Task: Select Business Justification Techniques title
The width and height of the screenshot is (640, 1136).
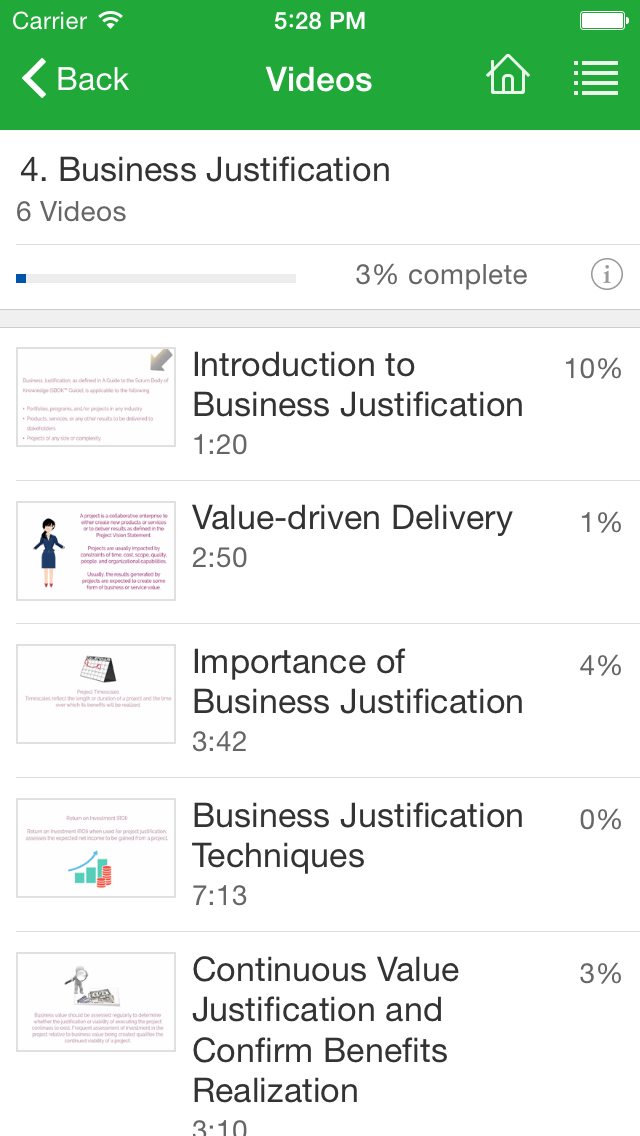Action: pyautogui.click(x=357, y=835)
